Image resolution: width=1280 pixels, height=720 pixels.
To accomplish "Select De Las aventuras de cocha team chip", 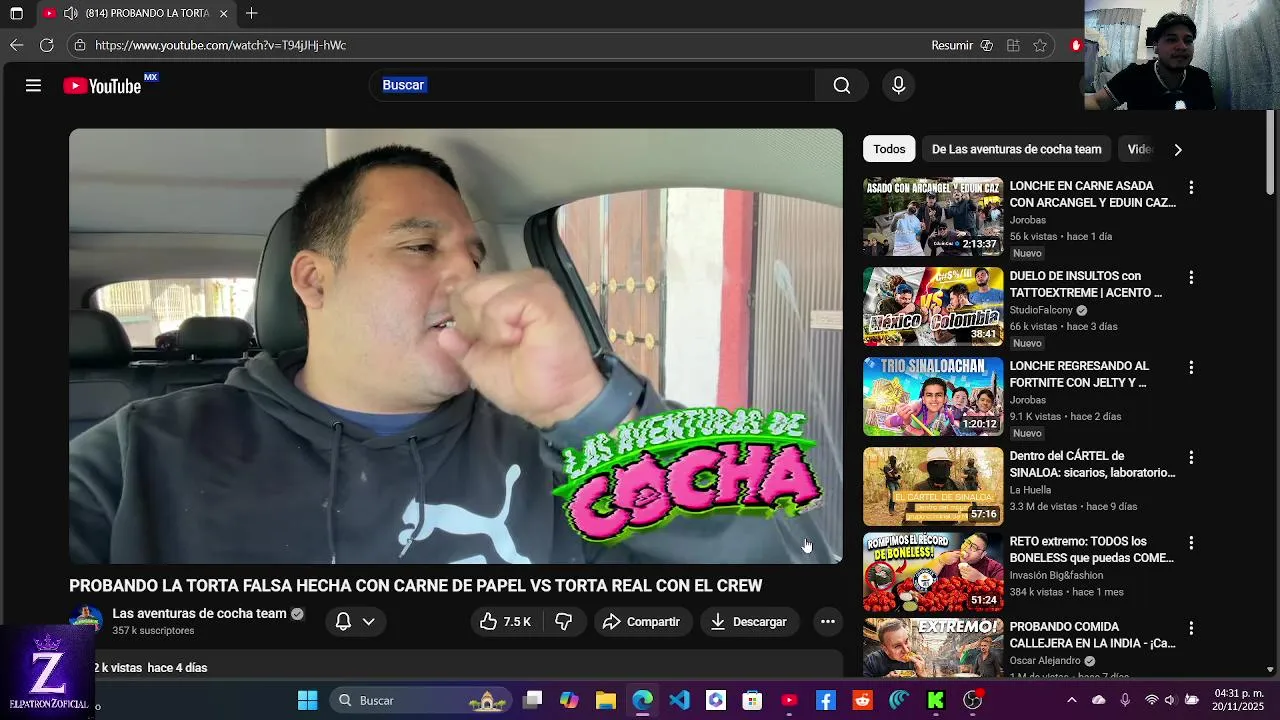I will 1016,149.
